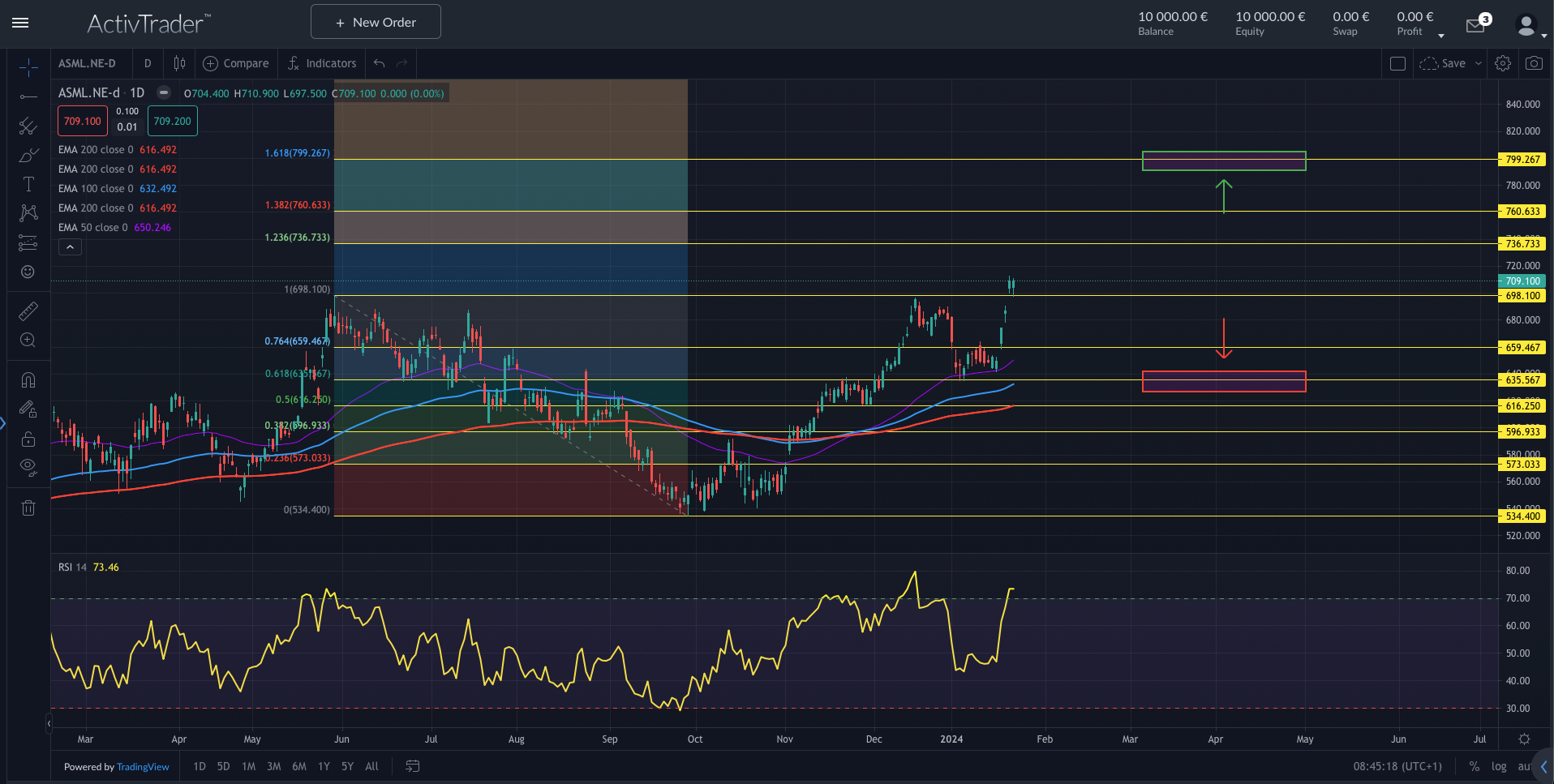The image size is (1554, 784).
Task: Activate the ruler measure tool
Action: [28, 311]
